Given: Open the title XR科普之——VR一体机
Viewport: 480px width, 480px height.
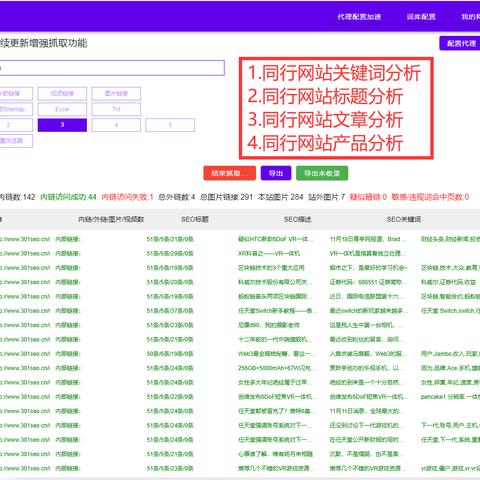Looking at the screenshot, I should pos(269,253).
